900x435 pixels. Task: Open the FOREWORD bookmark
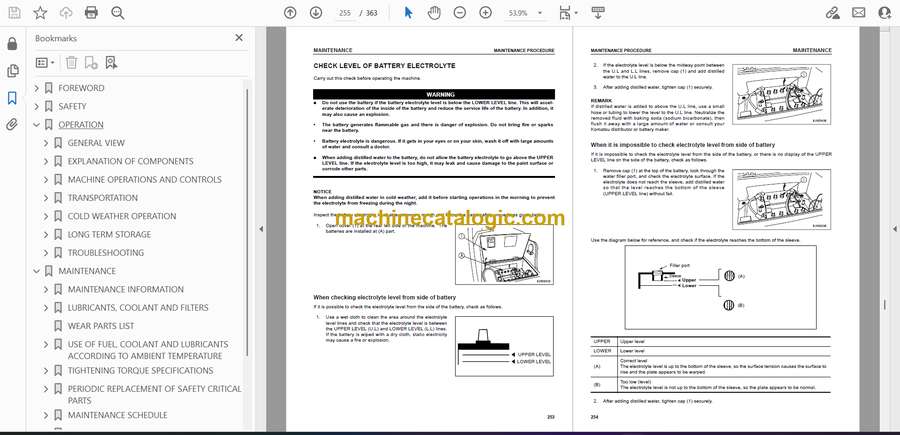82,88
